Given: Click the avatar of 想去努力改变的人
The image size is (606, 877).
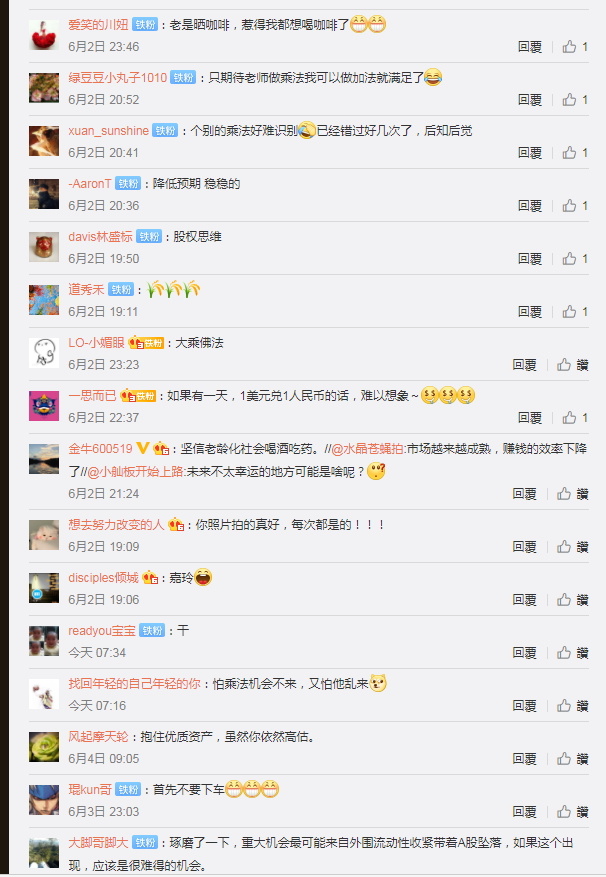Looking at the screenshot, I should [x=44, y=535].
